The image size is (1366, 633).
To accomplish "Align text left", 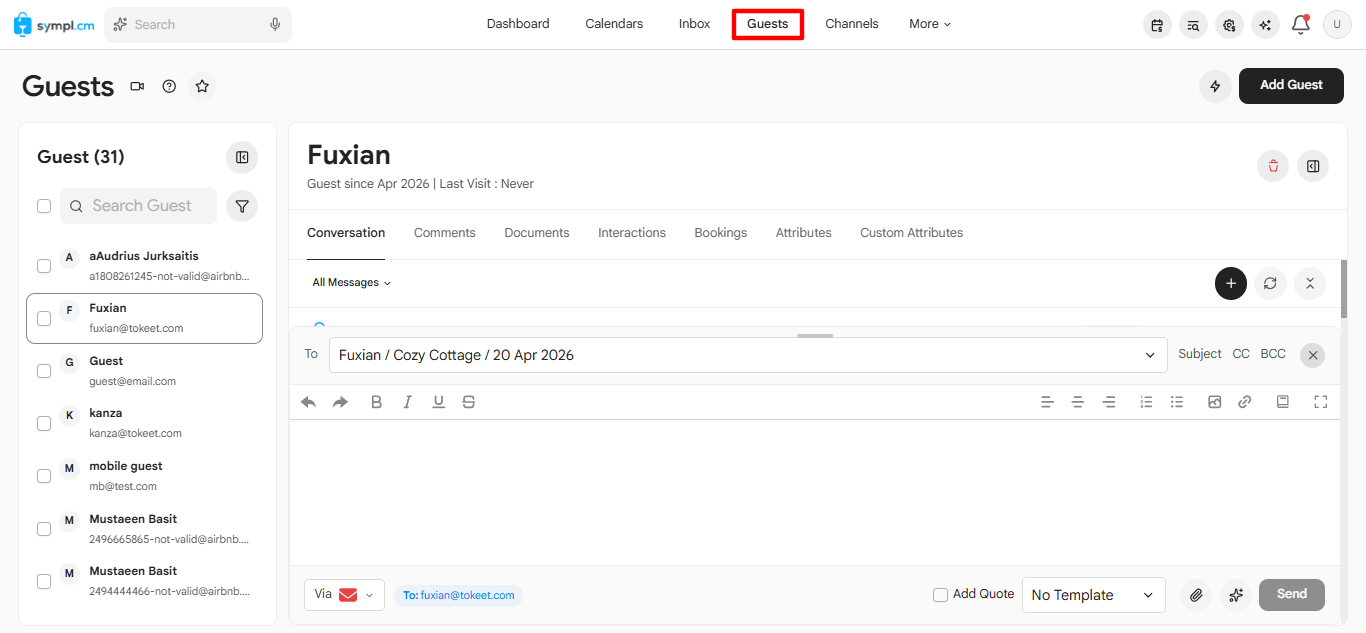I will click(1047, 402).
